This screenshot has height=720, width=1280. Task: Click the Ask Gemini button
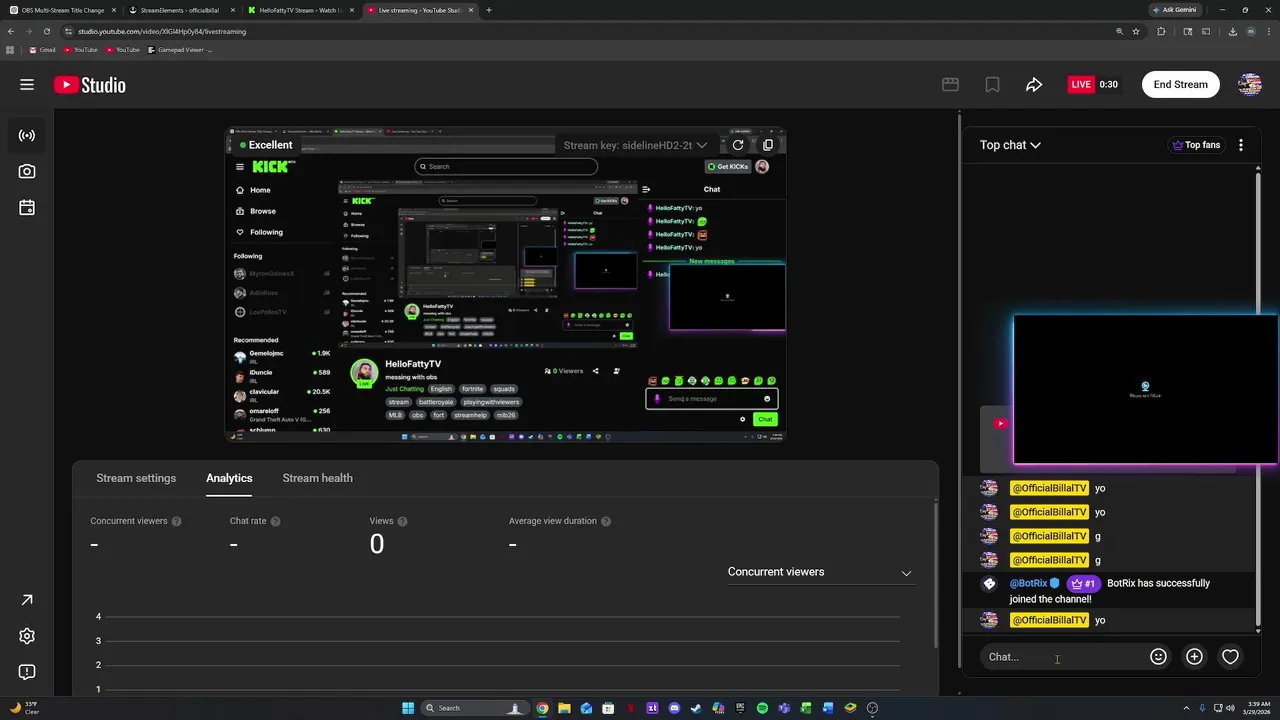pos(1176,10)
